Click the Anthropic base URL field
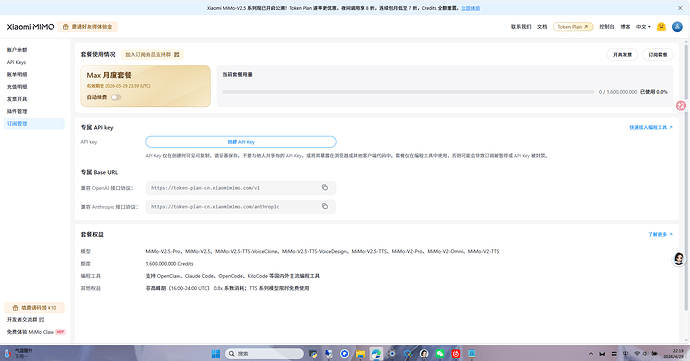 241,206
